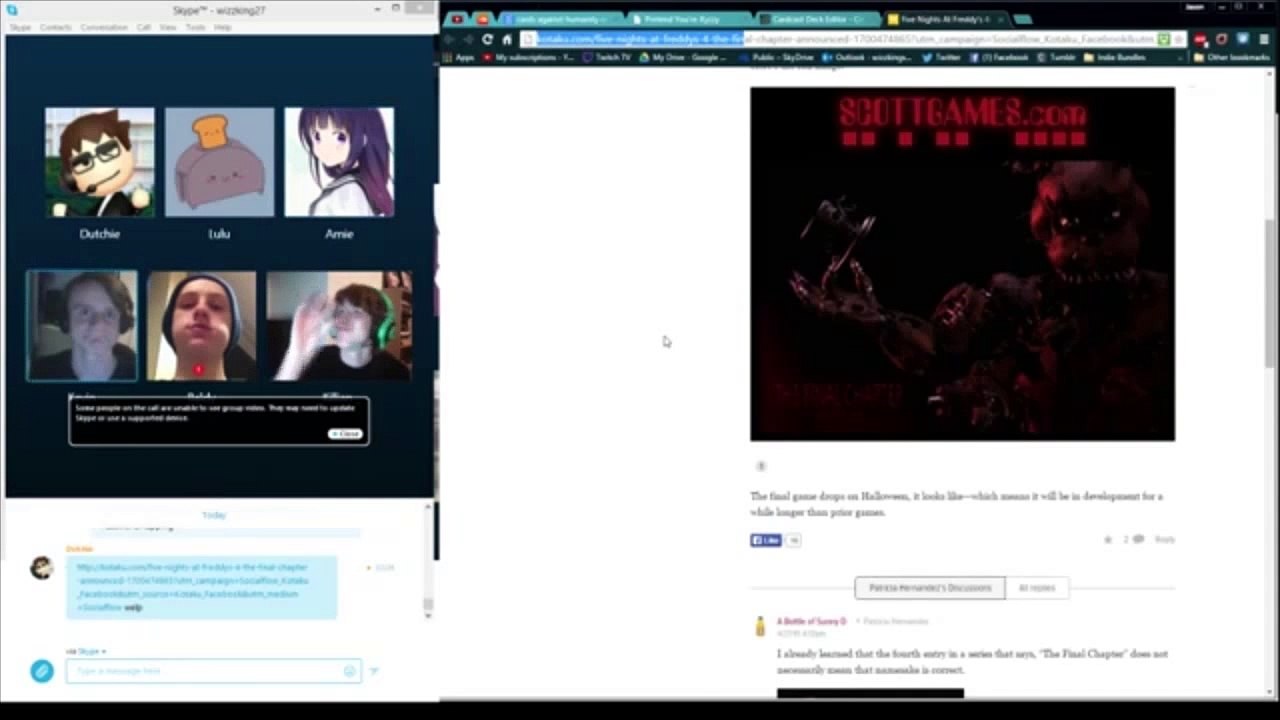
Task: Open the Skype menu in Skype window
Action: 20,27
